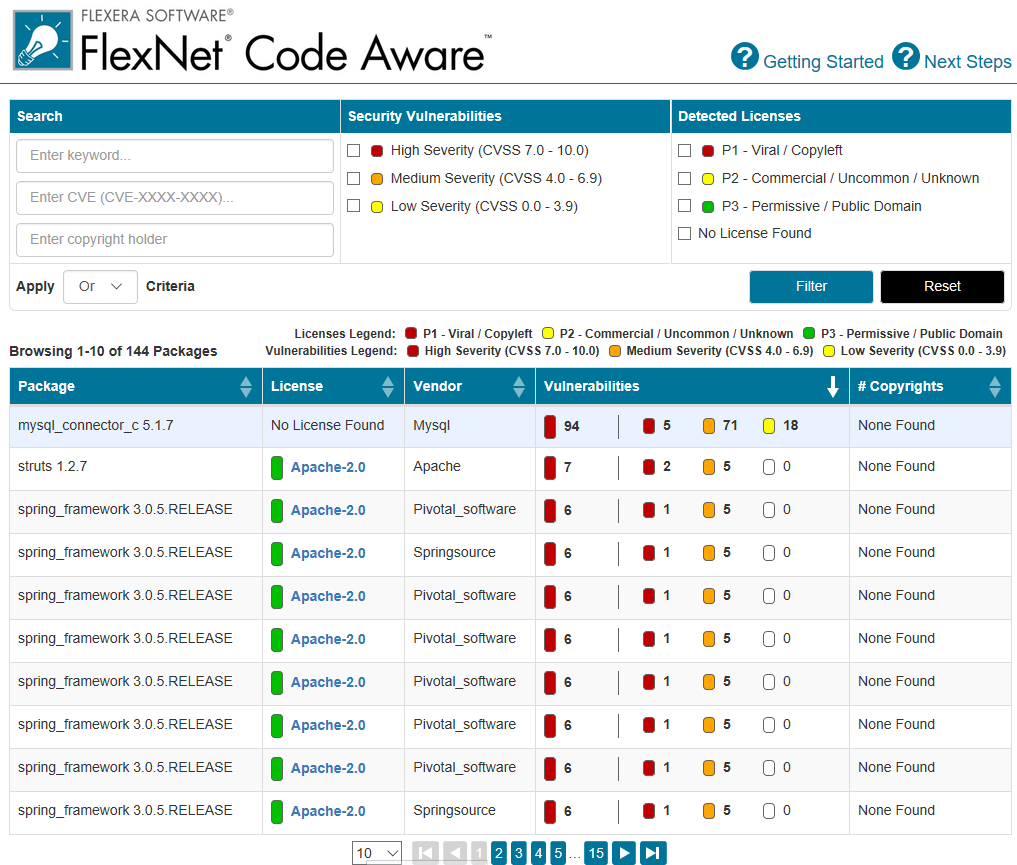Go to next page arrow in pagination
Viewport: 1017px width, 865px height.
coord(624,853)
